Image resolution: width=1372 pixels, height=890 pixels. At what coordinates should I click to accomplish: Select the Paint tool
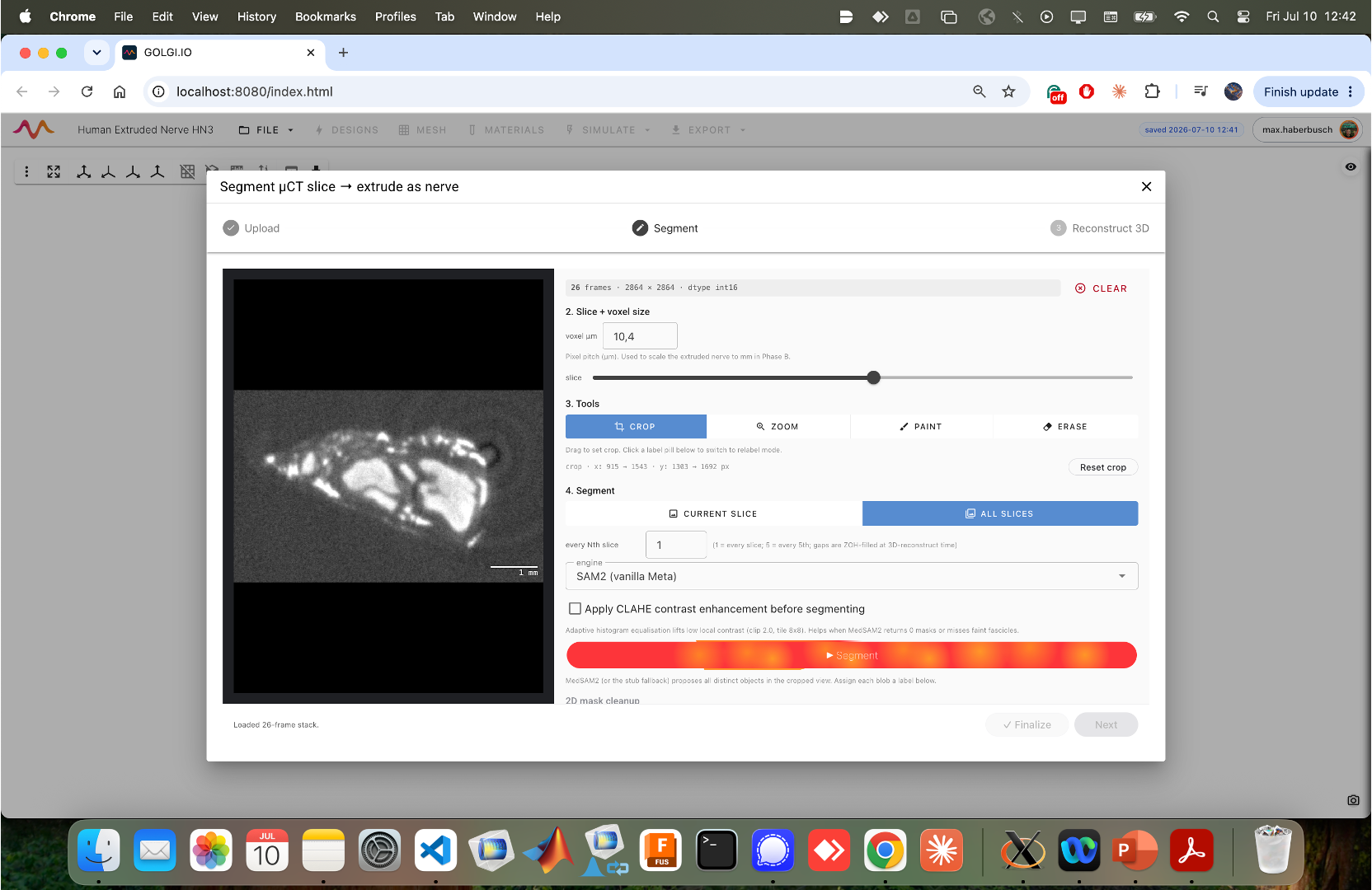[x=921, y=427]
